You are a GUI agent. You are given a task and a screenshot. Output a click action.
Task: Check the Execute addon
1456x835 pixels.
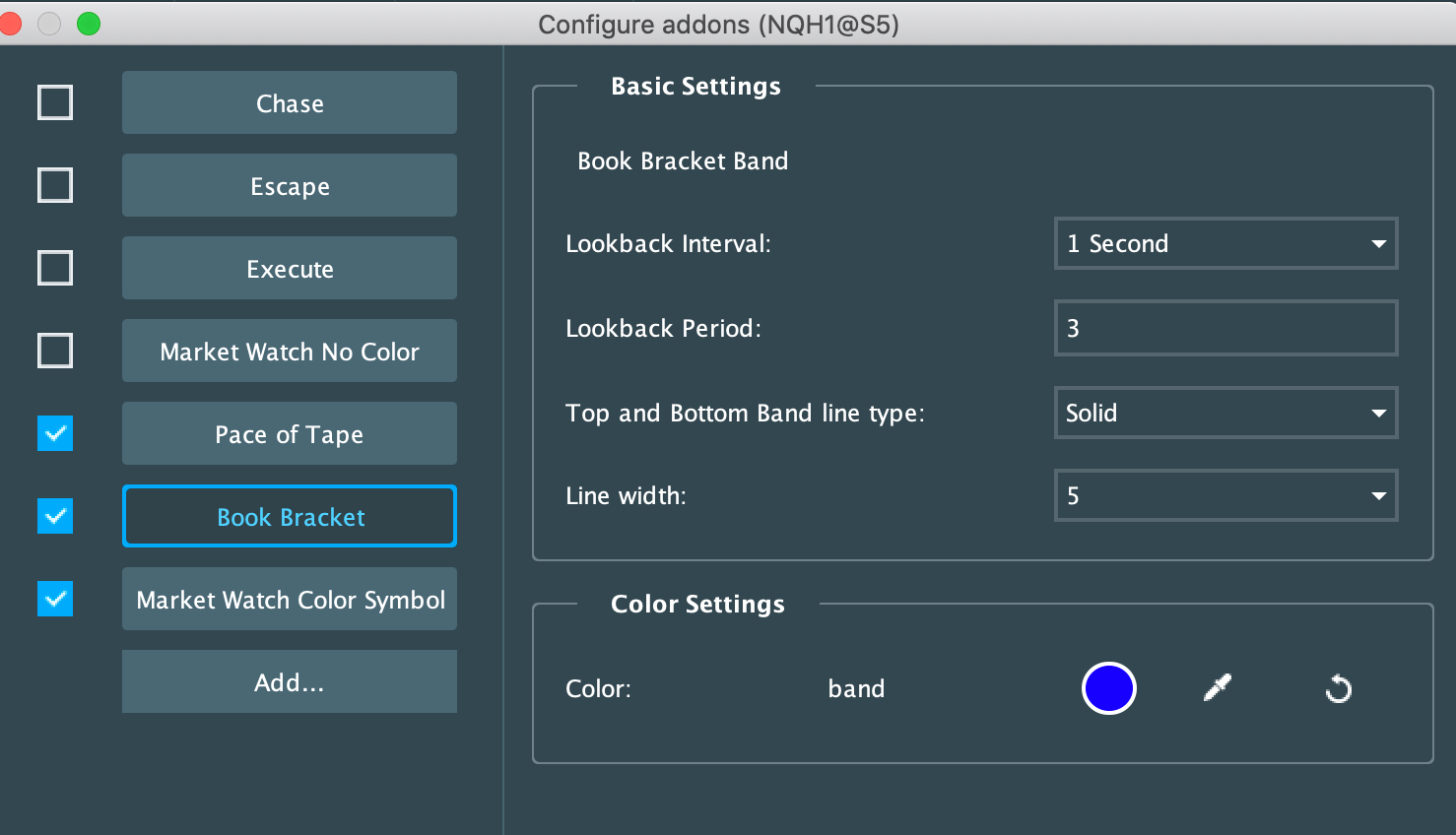coord(54,267)
